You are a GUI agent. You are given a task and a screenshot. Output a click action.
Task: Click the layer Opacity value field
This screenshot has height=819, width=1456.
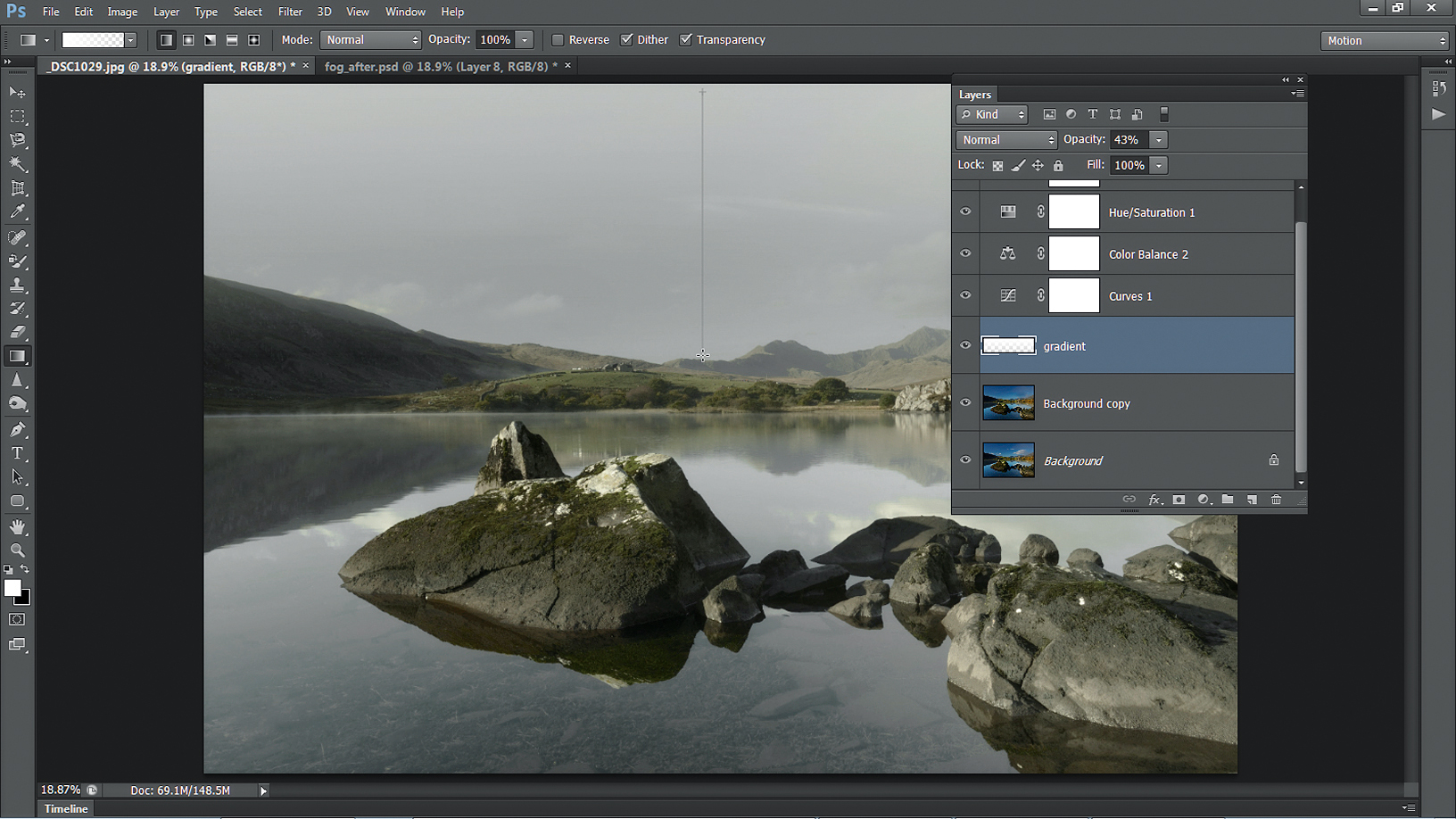point(1128,140)
